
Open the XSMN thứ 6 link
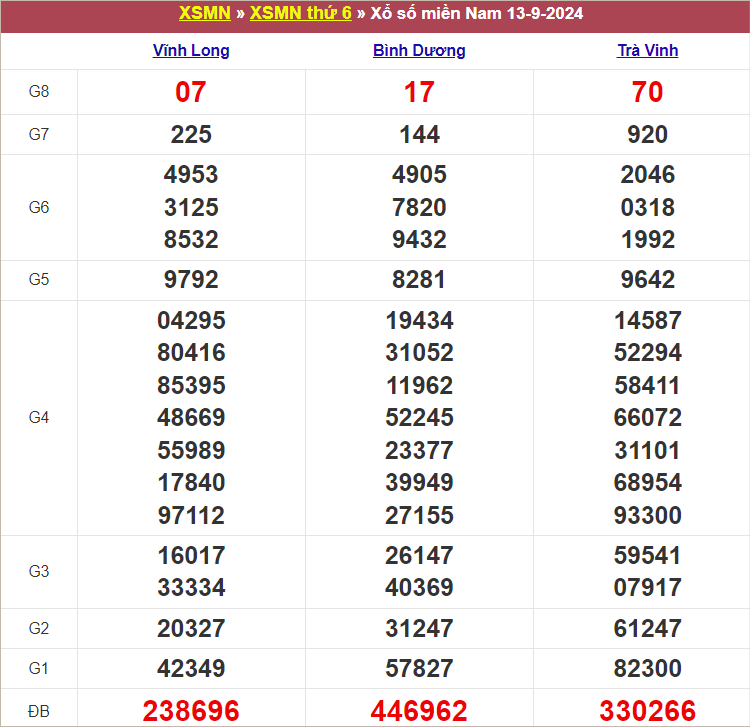coord(300,13)
